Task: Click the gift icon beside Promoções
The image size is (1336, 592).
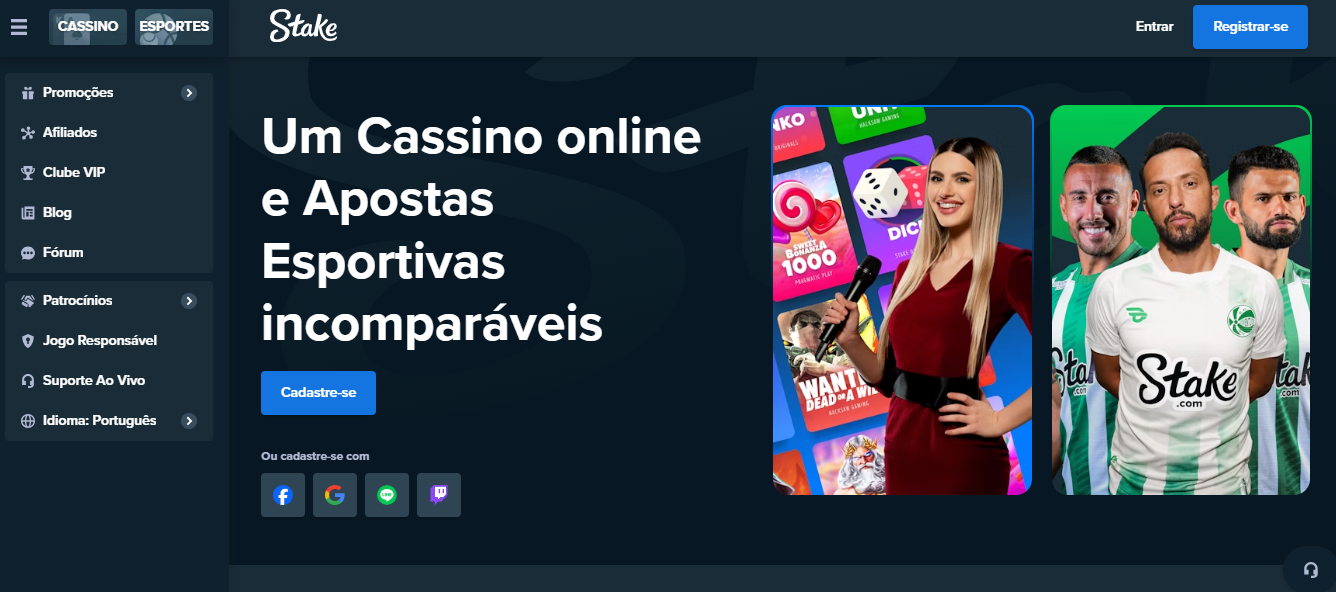Action: pyautogui.click(x=28, y=93)
